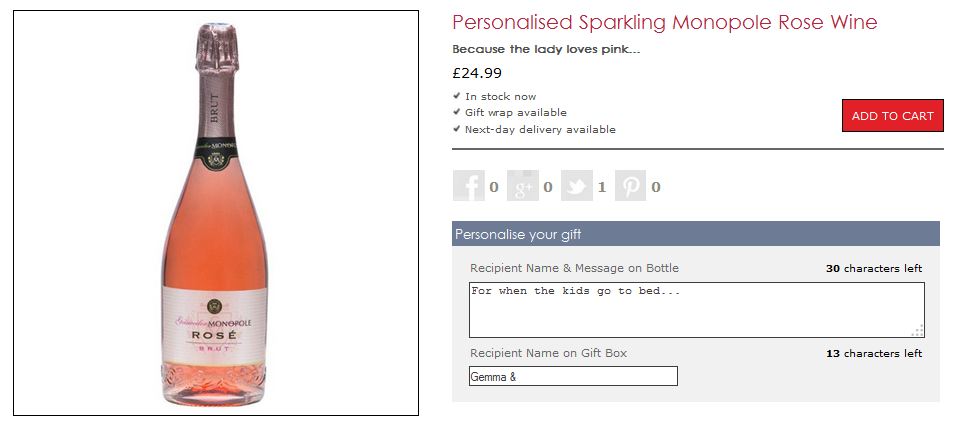Open the Personalised Sparkling Monopole Rose Wine title
The width and height of the screenshot is (955, 426).
(x=664, y=22)
